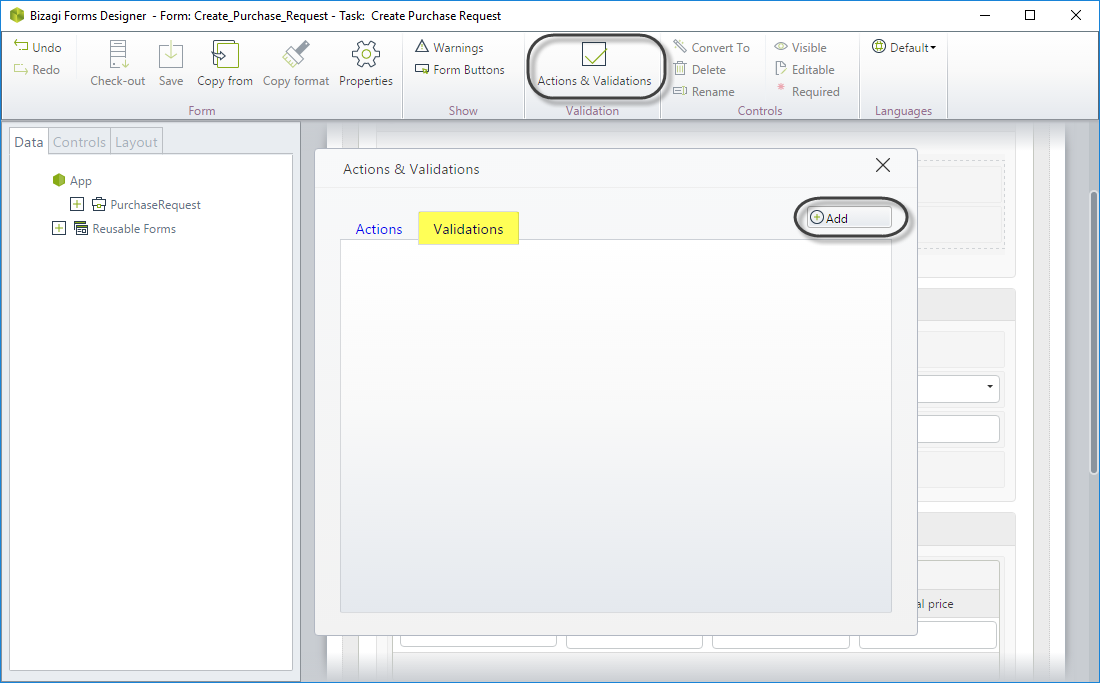
Task: Maximize the Forms Designer window
Action: pos(1030,15)
